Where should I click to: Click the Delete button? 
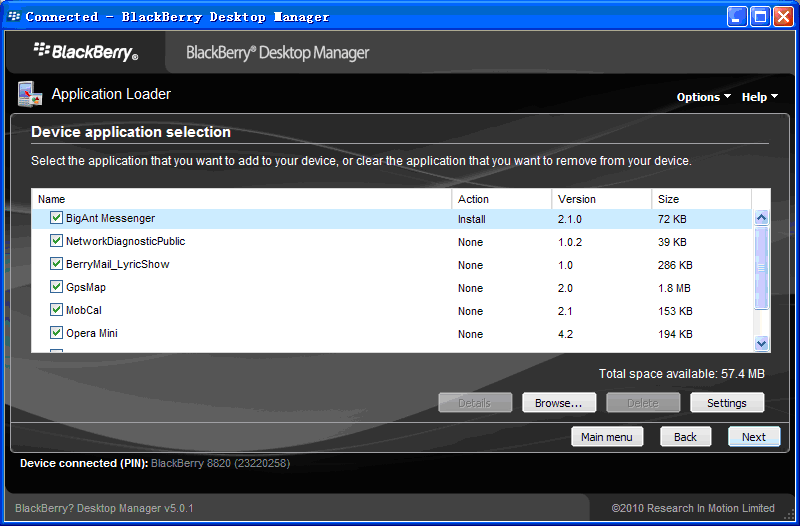(643, 403)
